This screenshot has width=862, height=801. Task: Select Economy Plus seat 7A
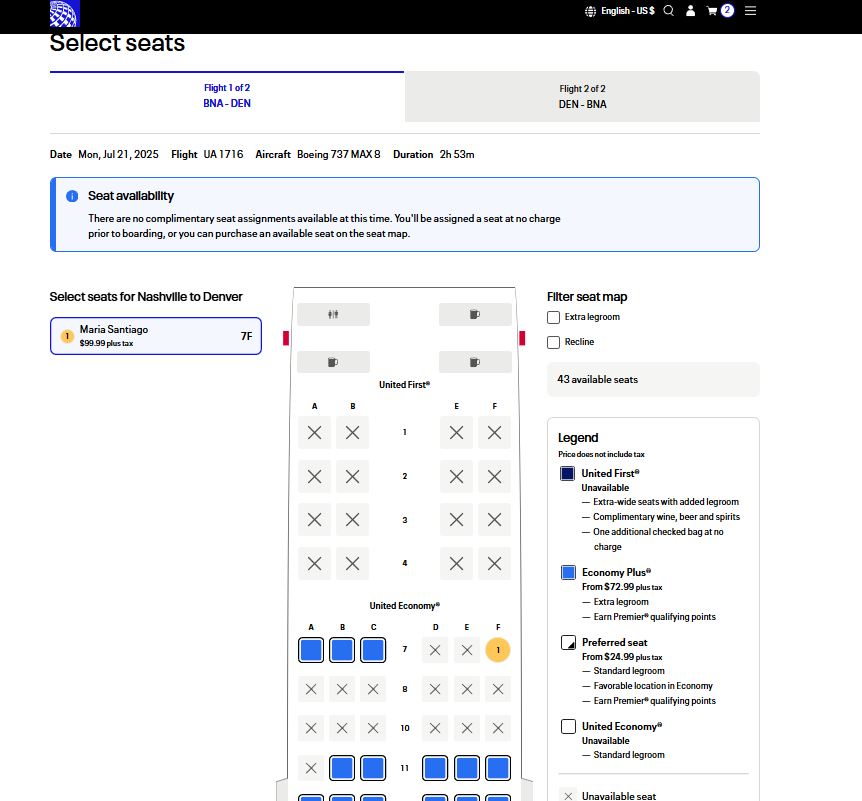pyautogui.click(x=311, y=650)
